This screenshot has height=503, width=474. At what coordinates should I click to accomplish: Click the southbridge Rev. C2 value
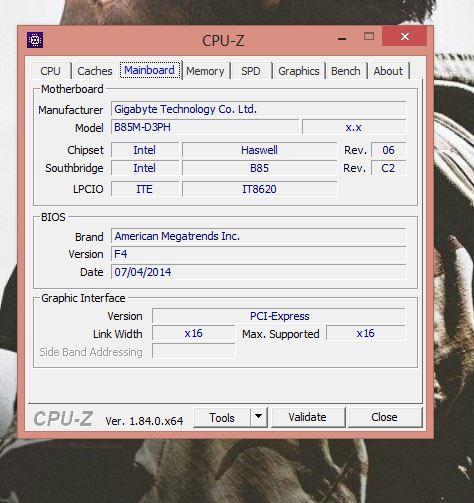[388, 168]
